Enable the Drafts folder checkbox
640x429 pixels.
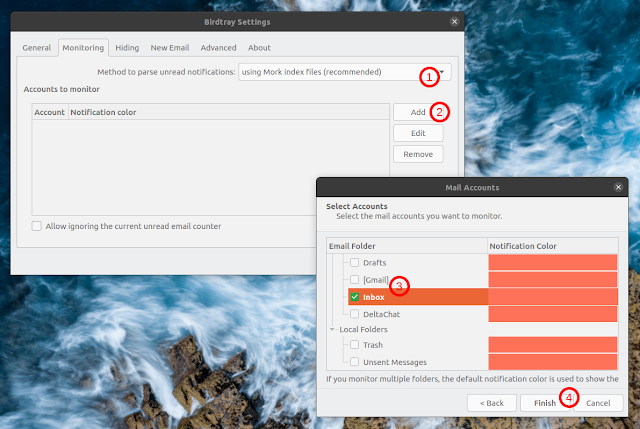(355, 262)
